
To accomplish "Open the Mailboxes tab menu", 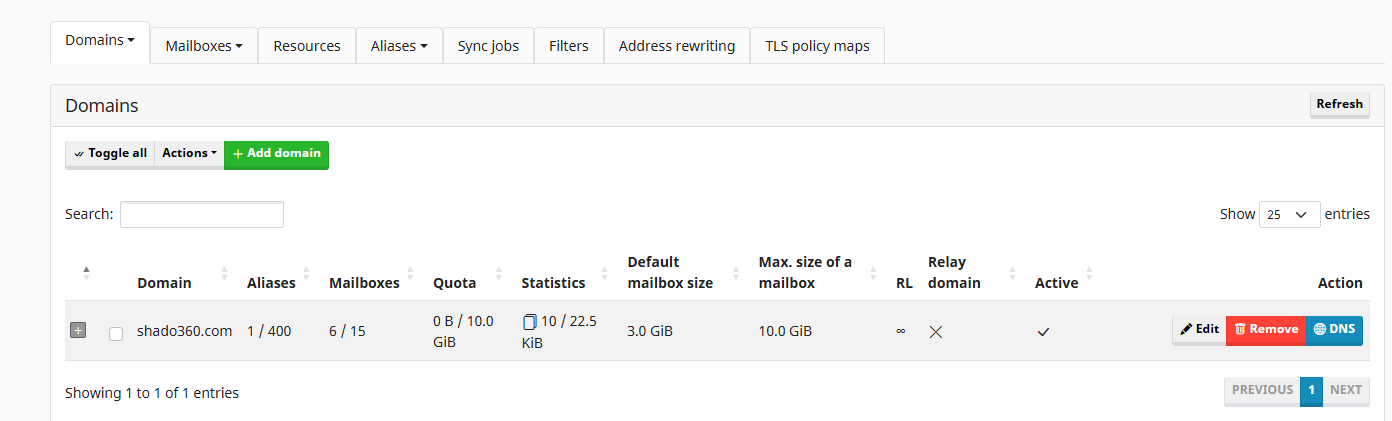I will pos(204,46).
